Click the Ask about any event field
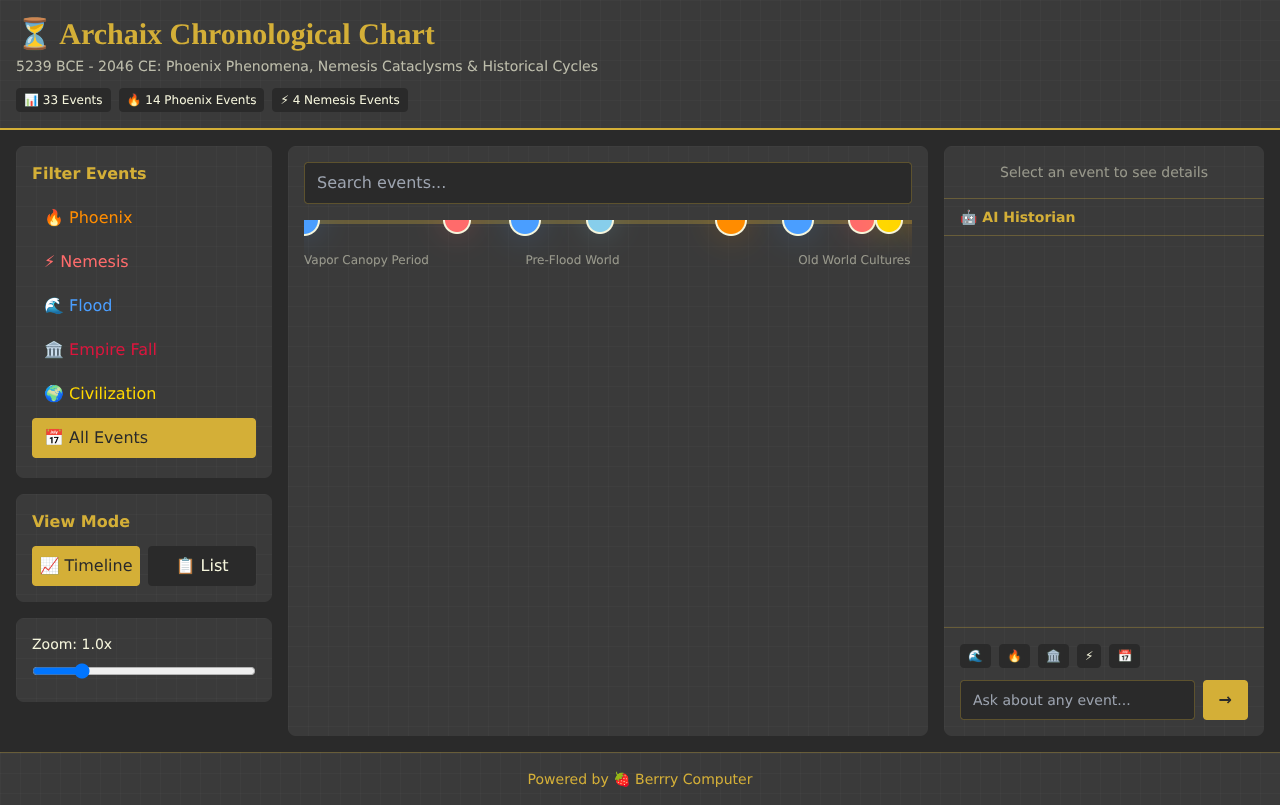Image resolution: width=1280 pixels, height=805 pixels. click(1077, 700)
